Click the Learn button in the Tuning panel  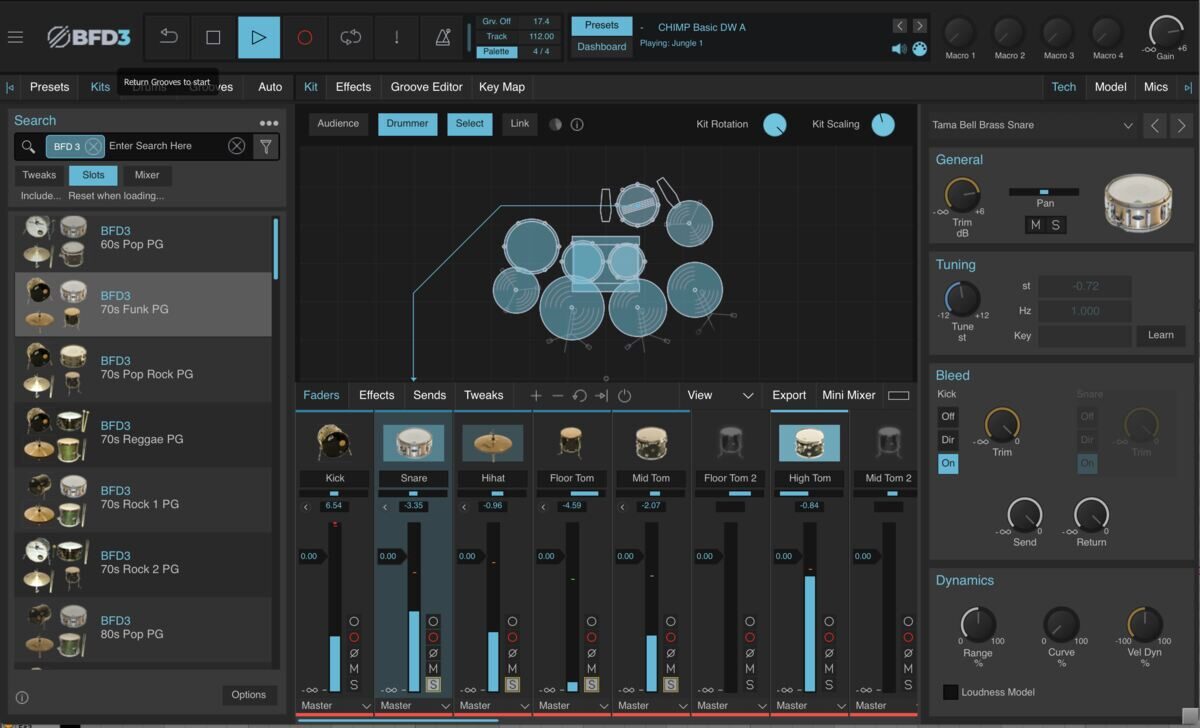coord(1160,335)
